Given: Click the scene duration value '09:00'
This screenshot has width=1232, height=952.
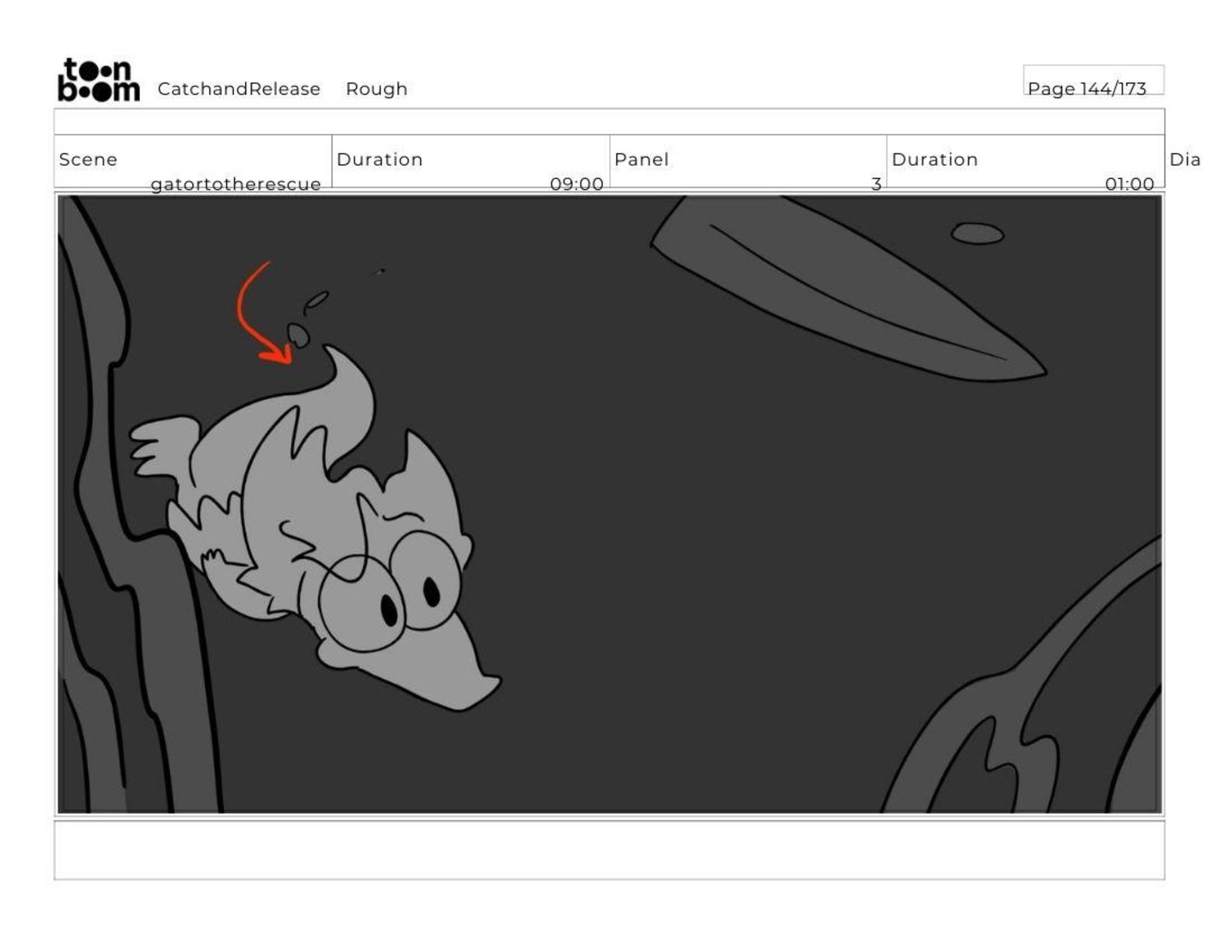Looking at the screenshot, I should pos(576,184).
